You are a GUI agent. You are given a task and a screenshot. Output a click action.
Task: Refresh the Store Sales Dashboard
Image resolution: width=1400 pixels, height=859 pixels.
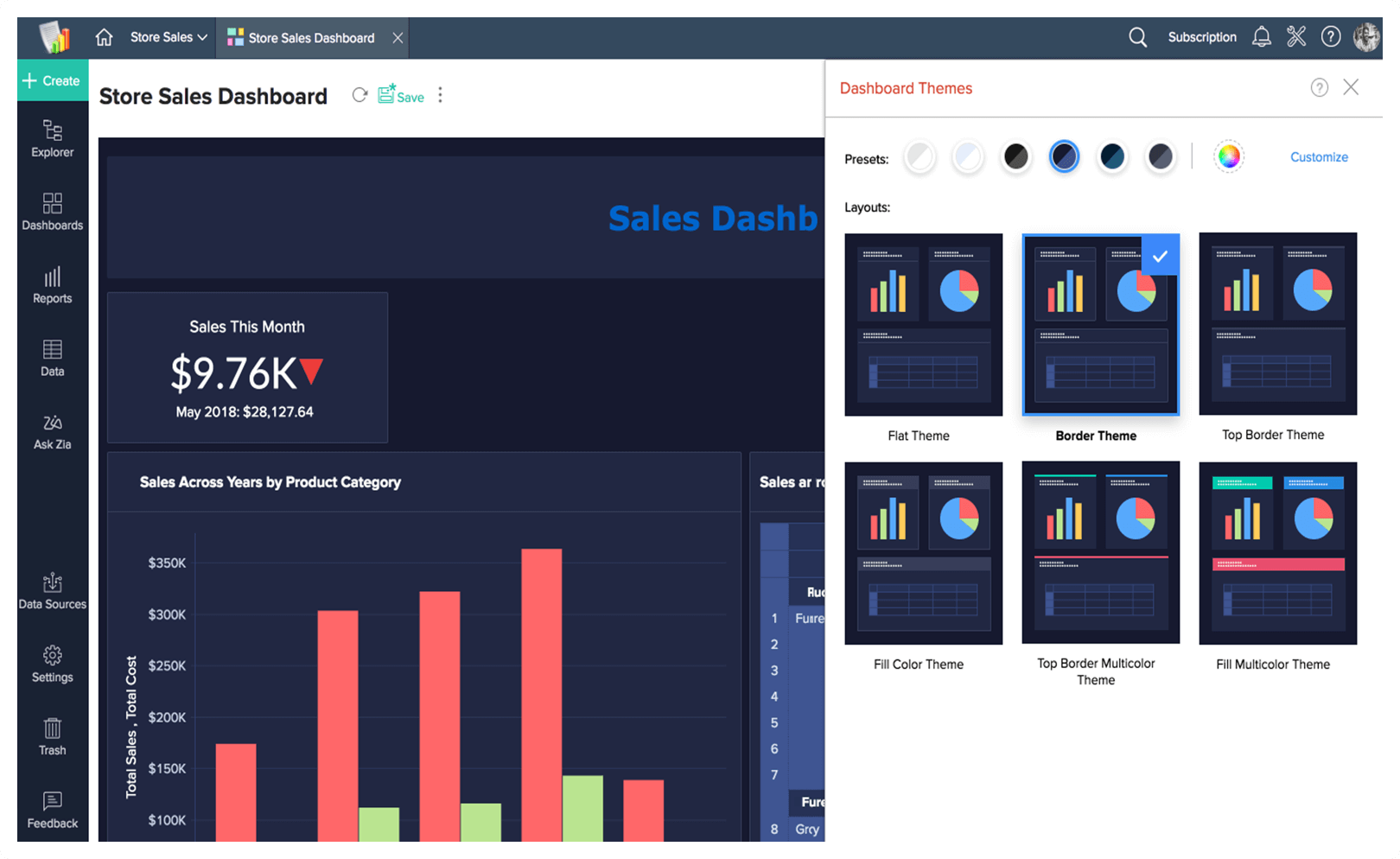tap(360, 95)
